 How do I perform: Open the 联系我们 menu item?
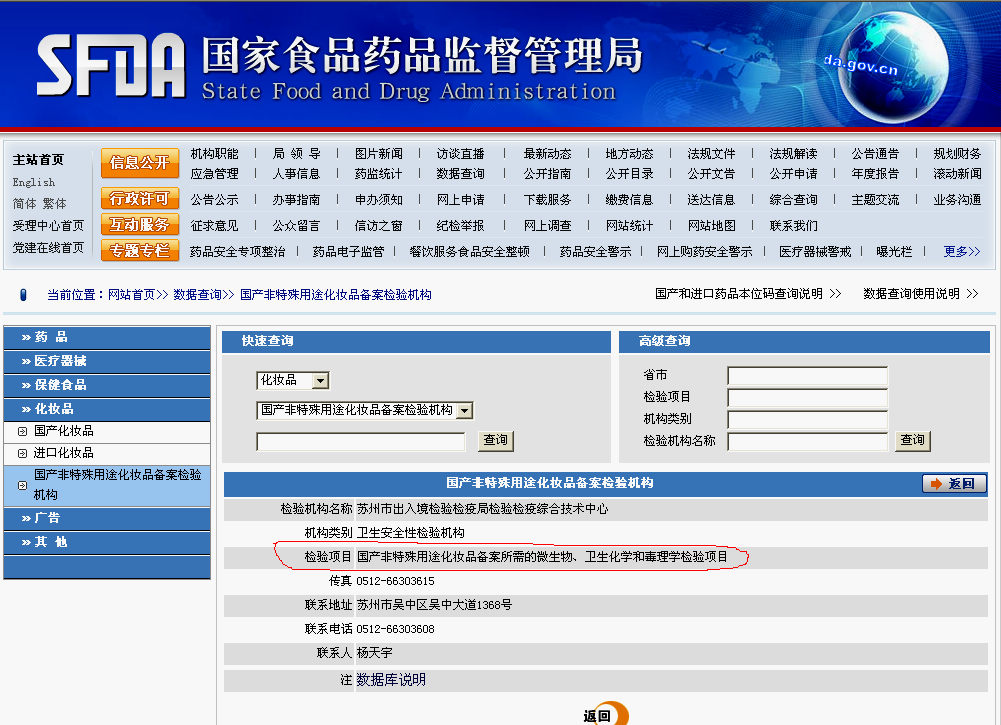[794, 226]
